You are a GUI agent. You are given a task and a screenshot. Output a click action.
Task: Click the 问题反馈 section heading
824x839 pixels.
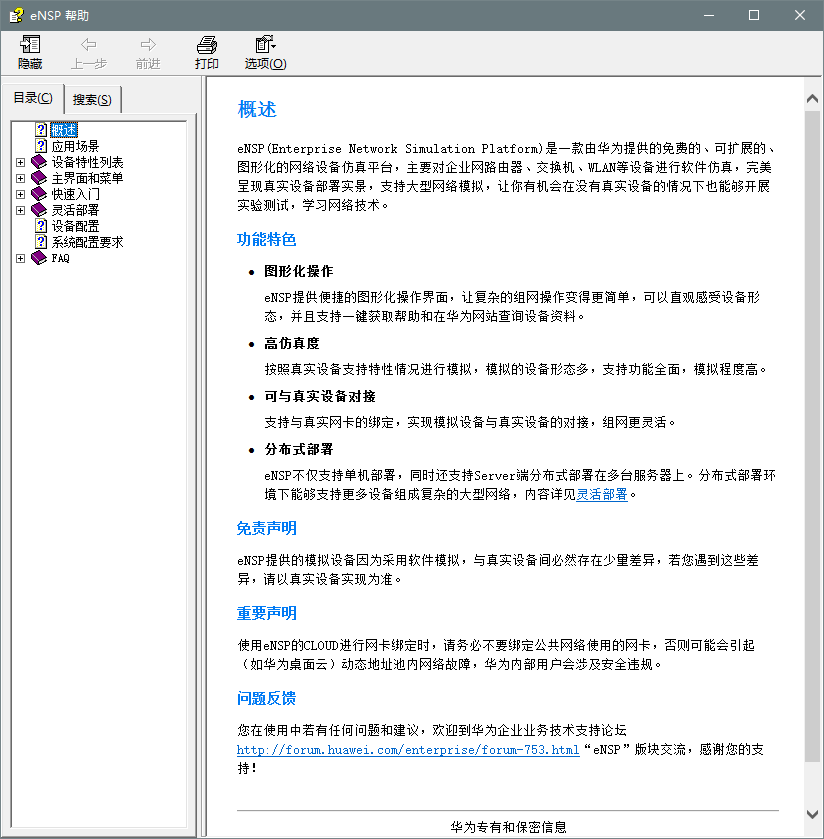coord(266,698)
